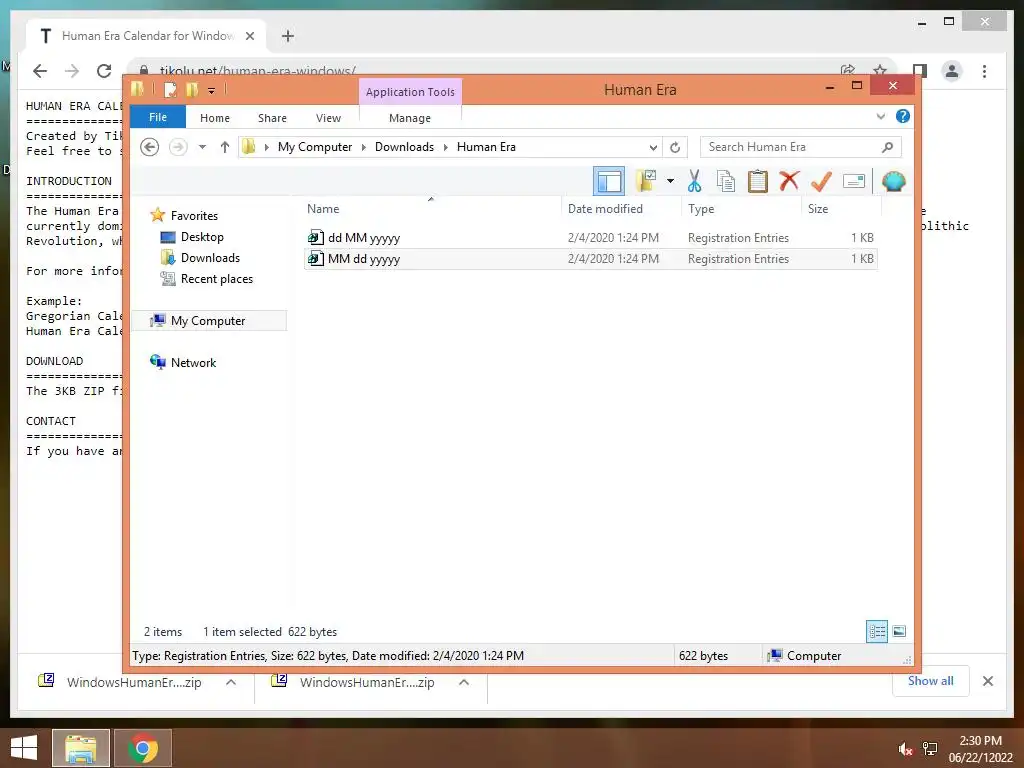Click the Application Tools contextual tab
The width and height of the screenshot is (1024, 768).
[x=410, y=92]
